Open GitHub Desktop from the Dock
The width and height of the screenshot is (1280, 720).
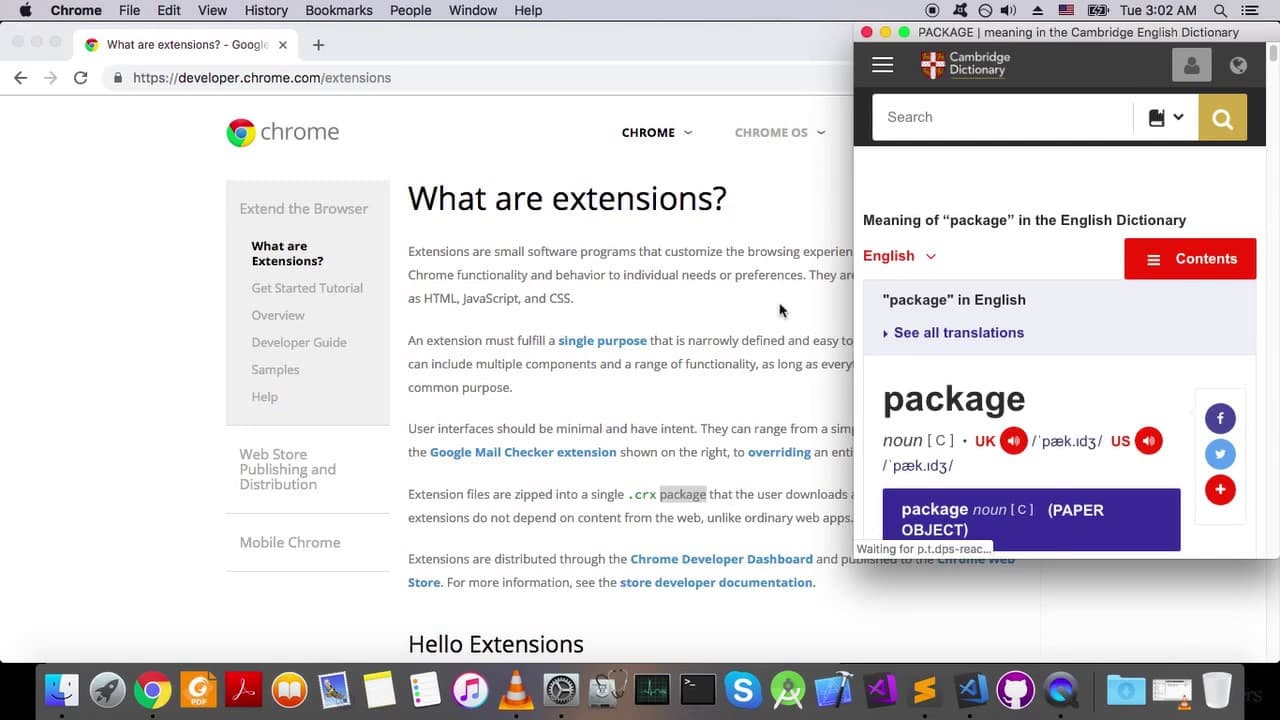[1015, 690]
